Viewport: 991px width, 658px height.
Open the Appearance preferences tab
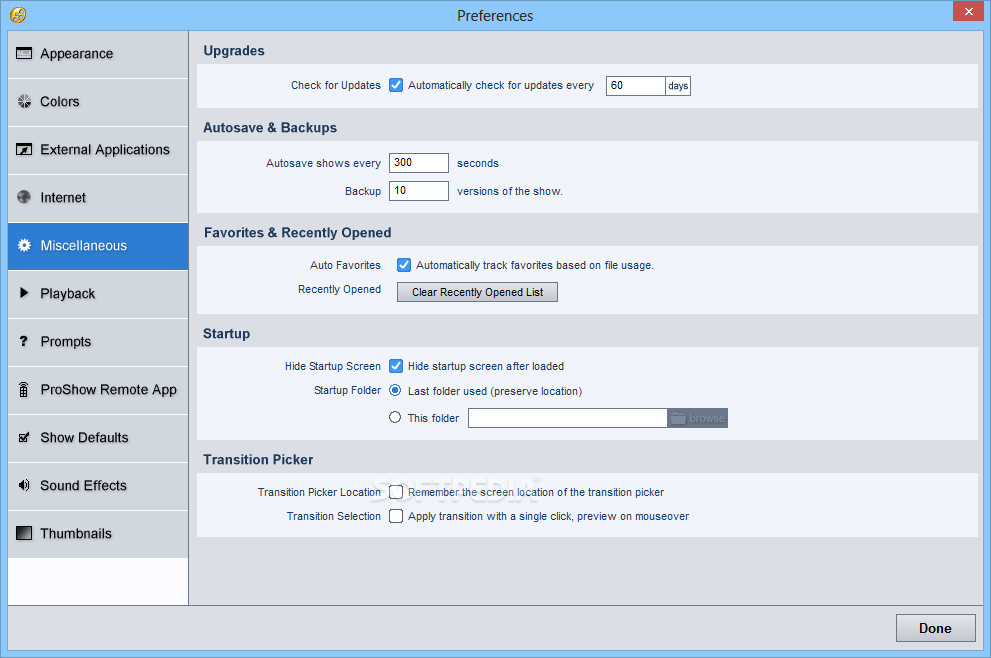(98, 54)
